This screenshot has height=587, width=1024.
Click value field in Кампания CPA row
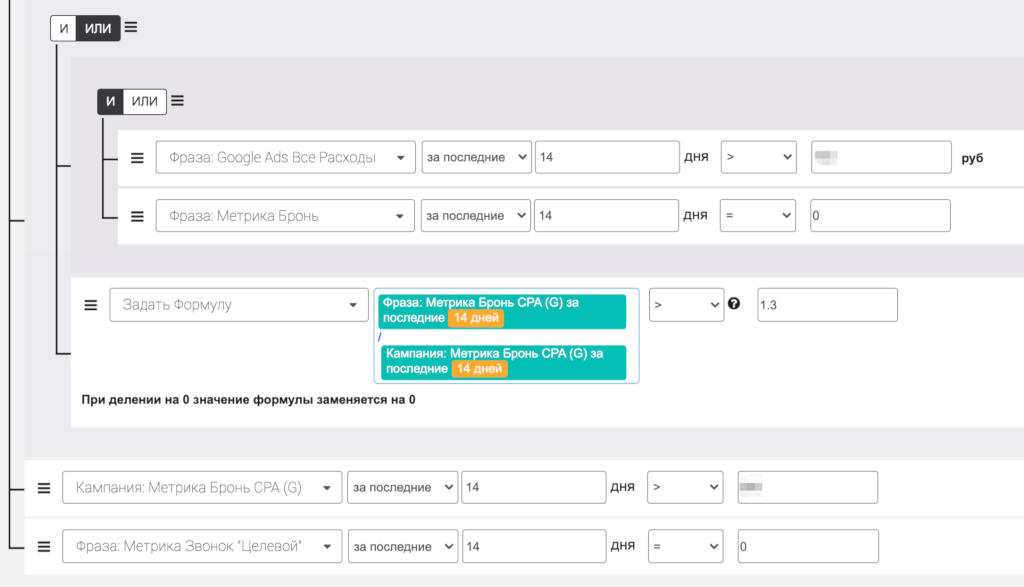click(x=808, y=488)
